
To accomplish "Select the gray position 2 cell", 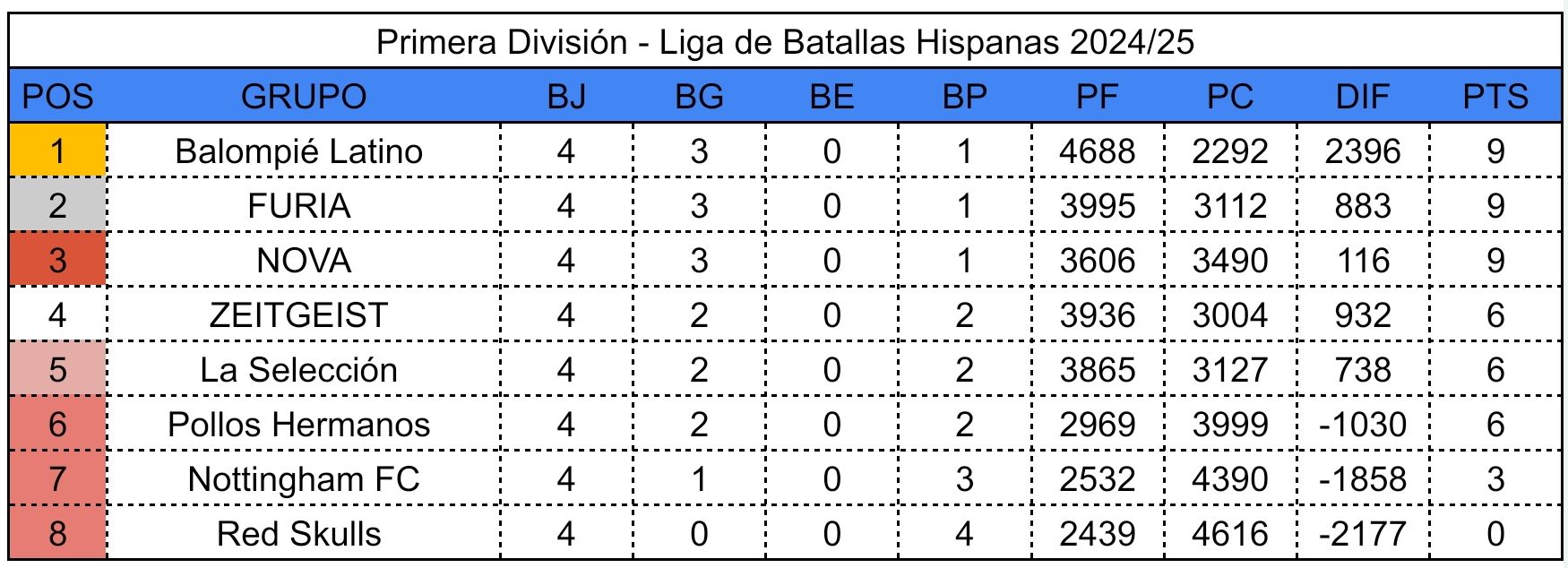I will (57, 206).
